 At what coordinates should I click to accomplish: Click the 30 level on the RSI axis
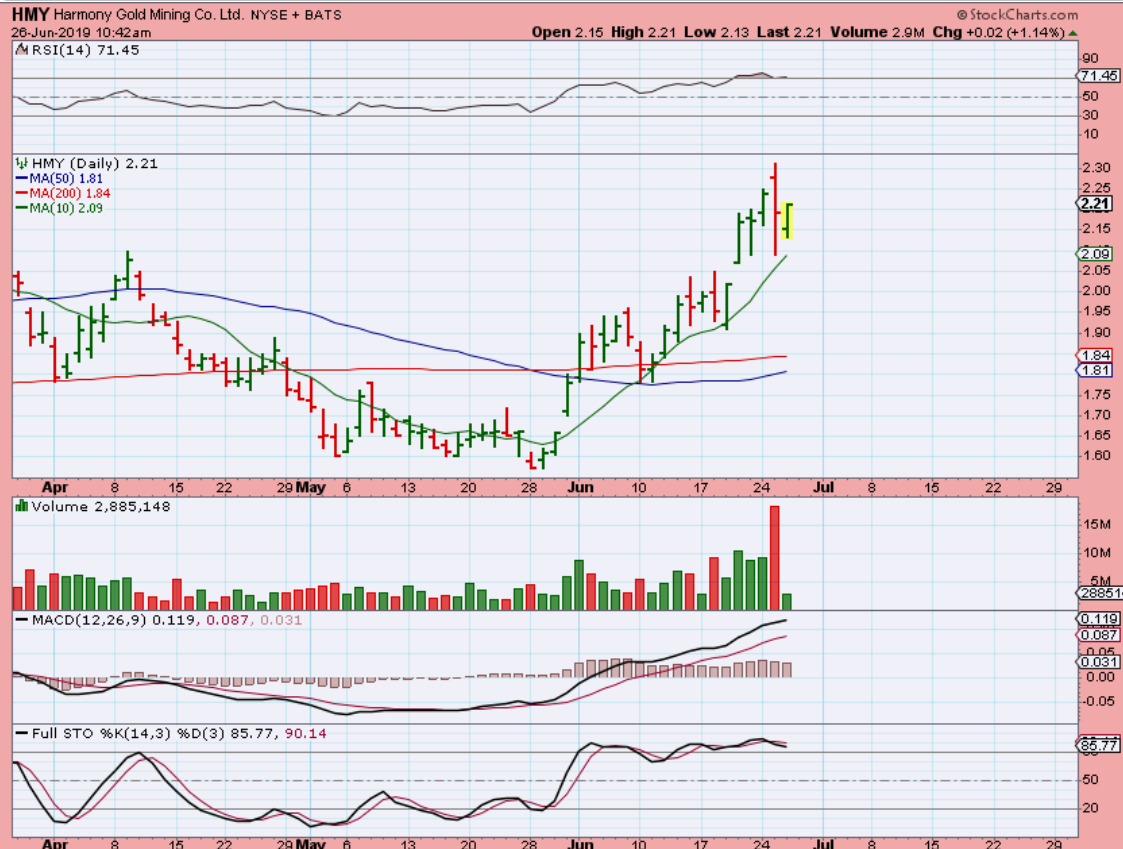[1090, 115]
